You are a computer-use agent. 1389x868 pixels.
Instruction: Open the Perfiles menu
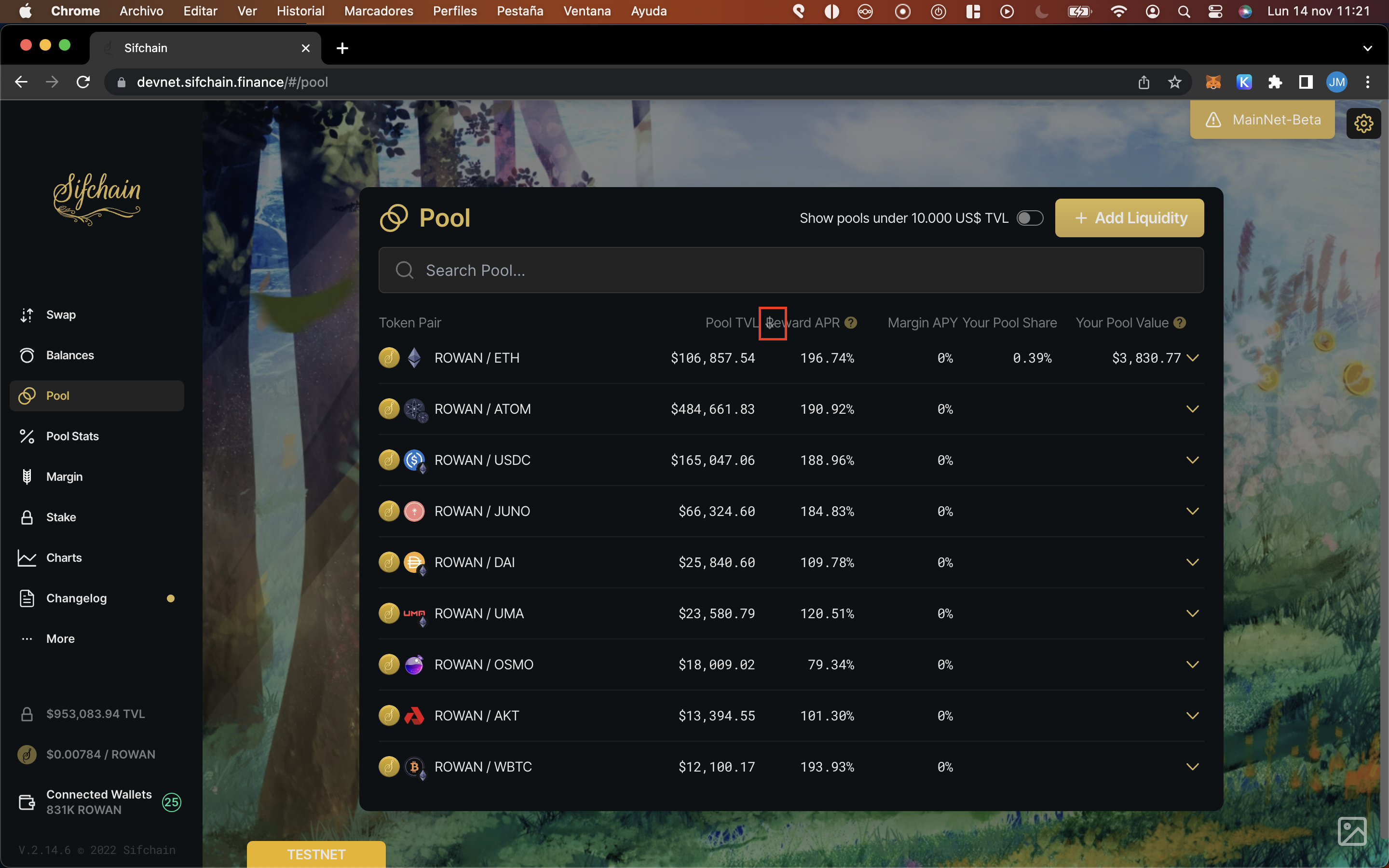pyautogui.click(x=455, y=12)
